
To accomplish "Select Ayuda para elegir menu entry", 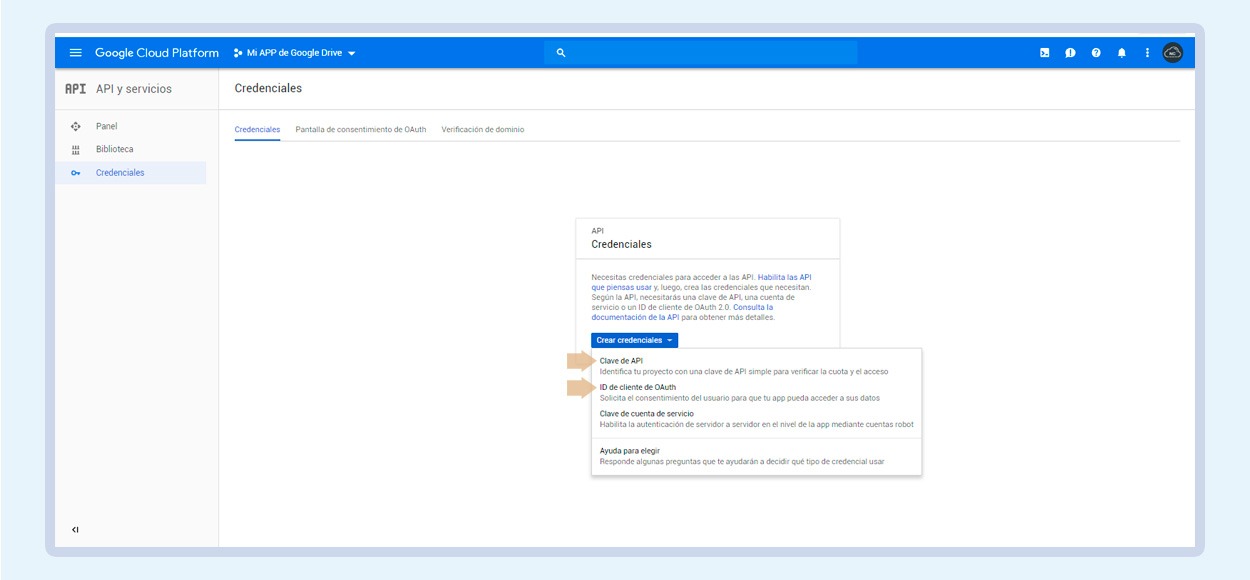I will click(756, 456).
